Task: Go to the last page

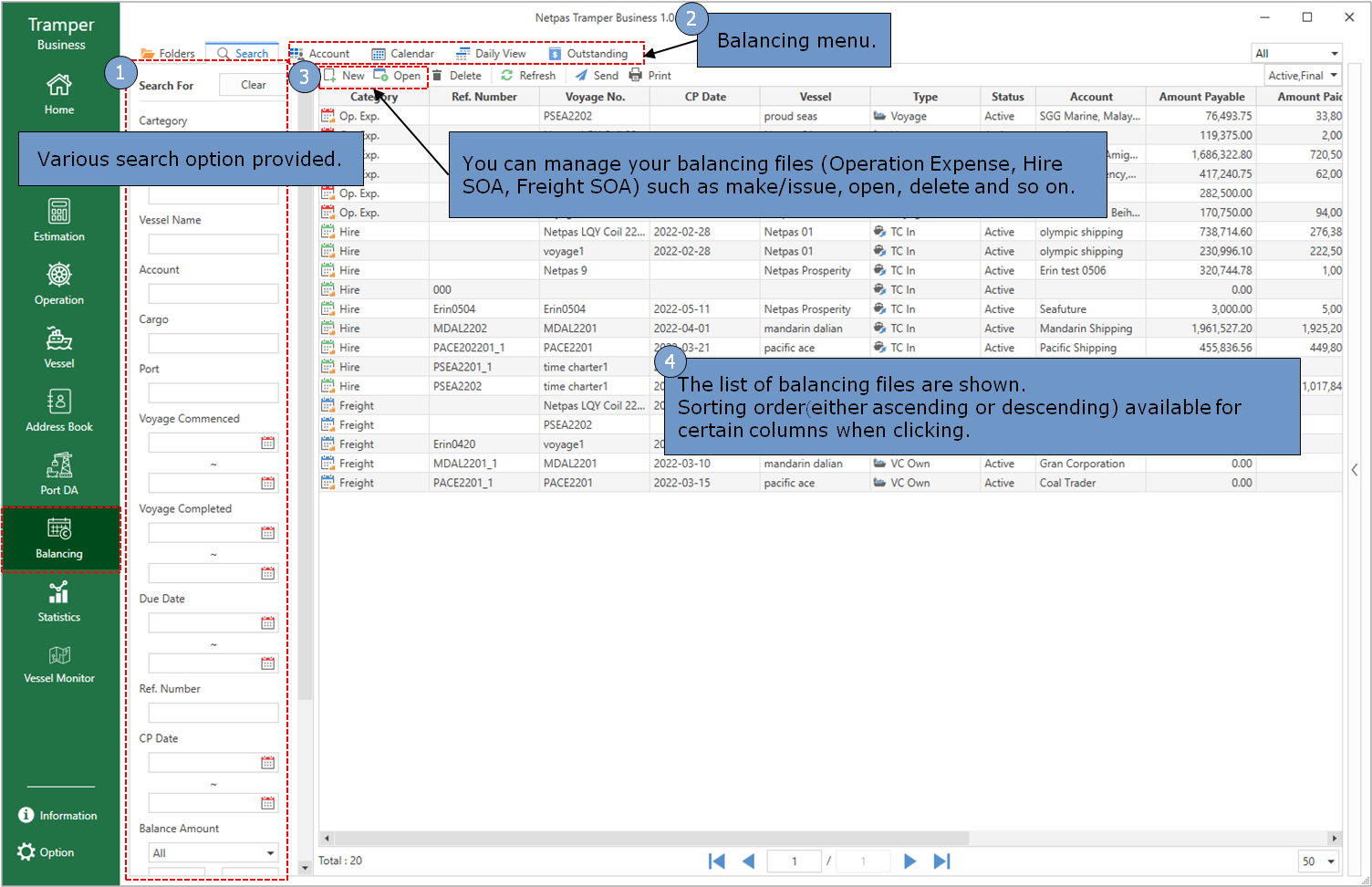Action: (941, 861)
